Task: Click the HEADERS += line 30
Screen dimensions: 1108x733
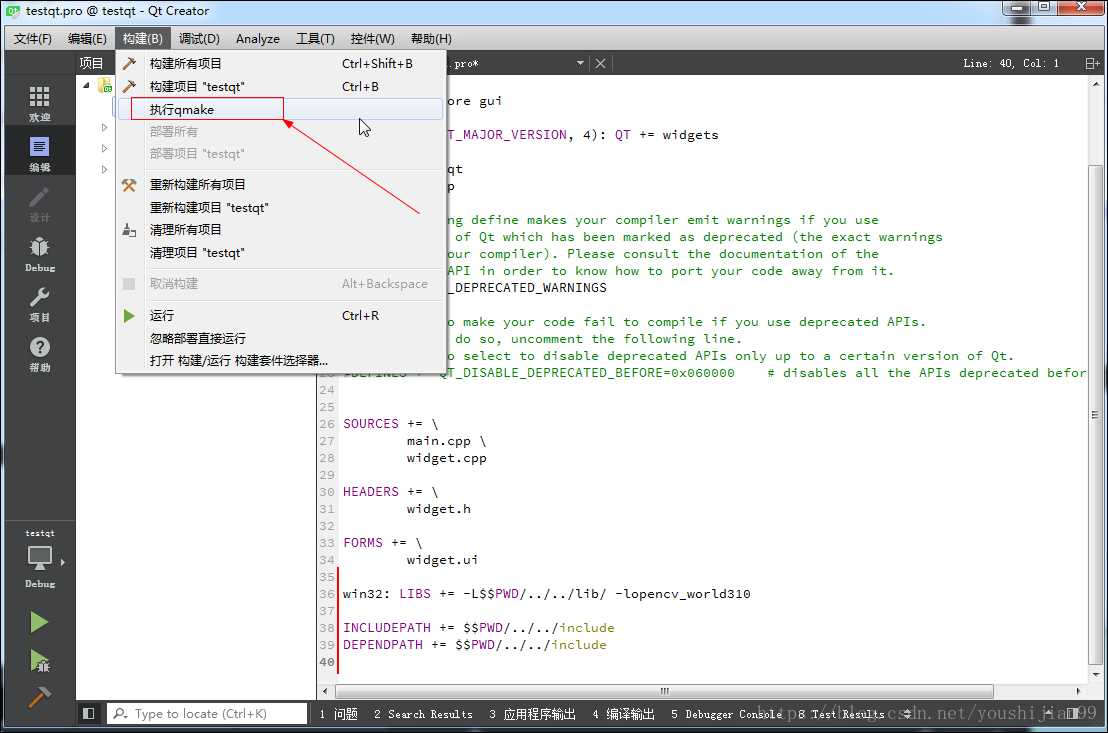Action: tap(391, 492)
